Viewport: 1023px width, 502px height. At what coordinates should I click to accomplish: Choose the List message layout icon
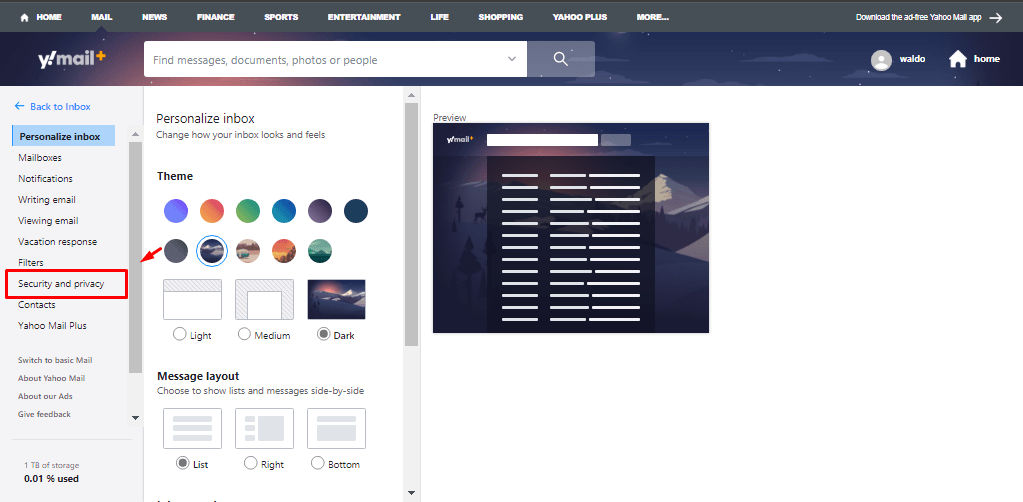pos(192,428)
